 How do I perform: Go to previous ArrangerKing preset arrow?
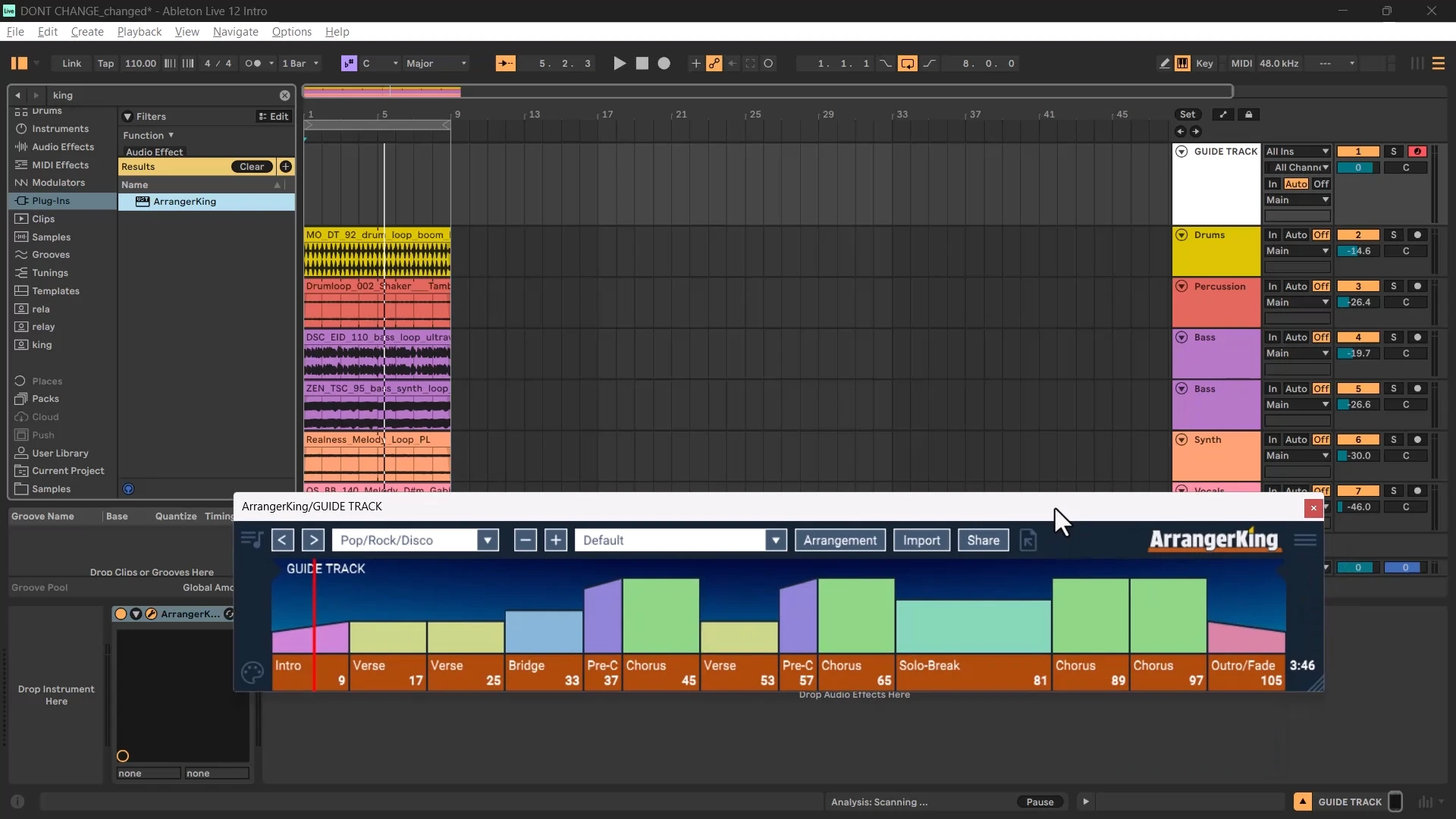point(282,540)
